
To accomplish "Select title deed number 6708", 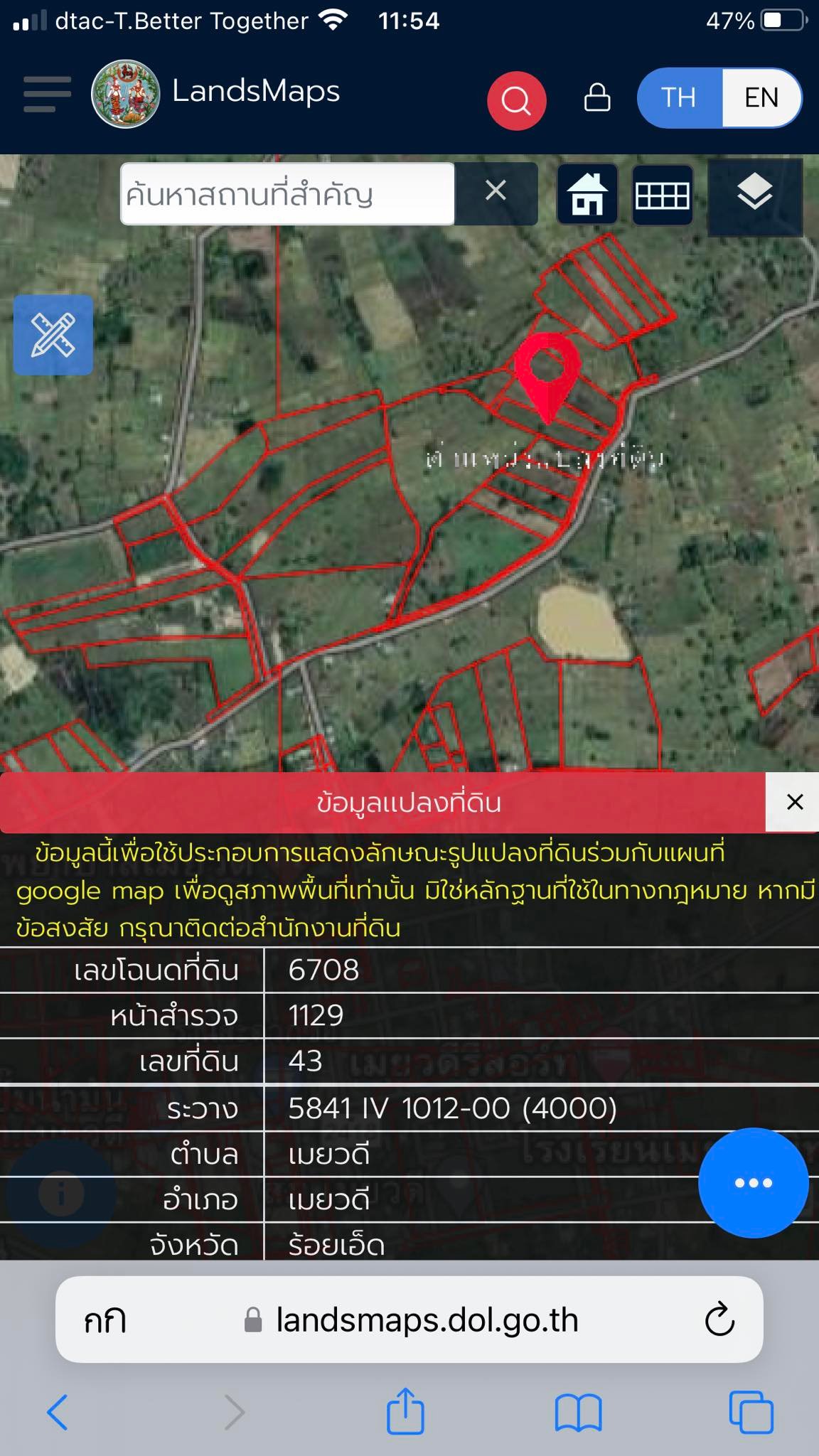I will point(323,970).
